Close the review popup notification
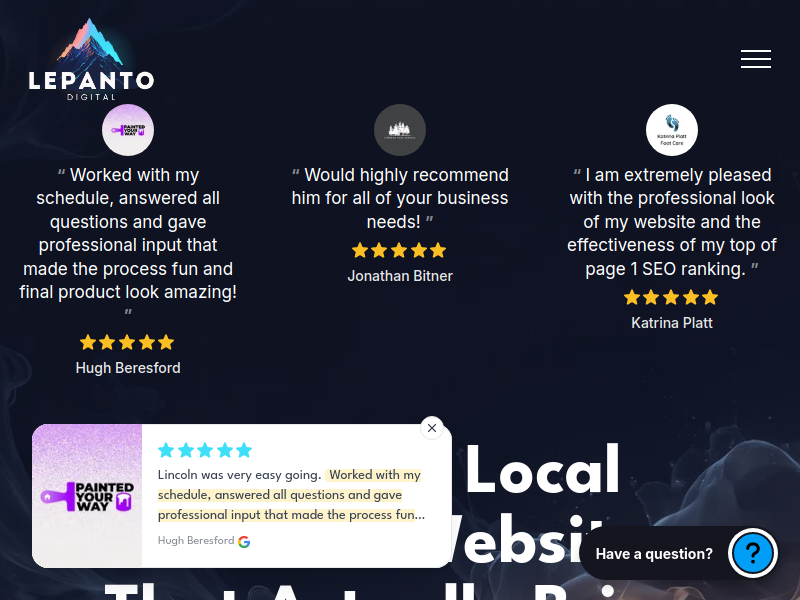This screenshot has width=800, height=600. pos(432,428)
